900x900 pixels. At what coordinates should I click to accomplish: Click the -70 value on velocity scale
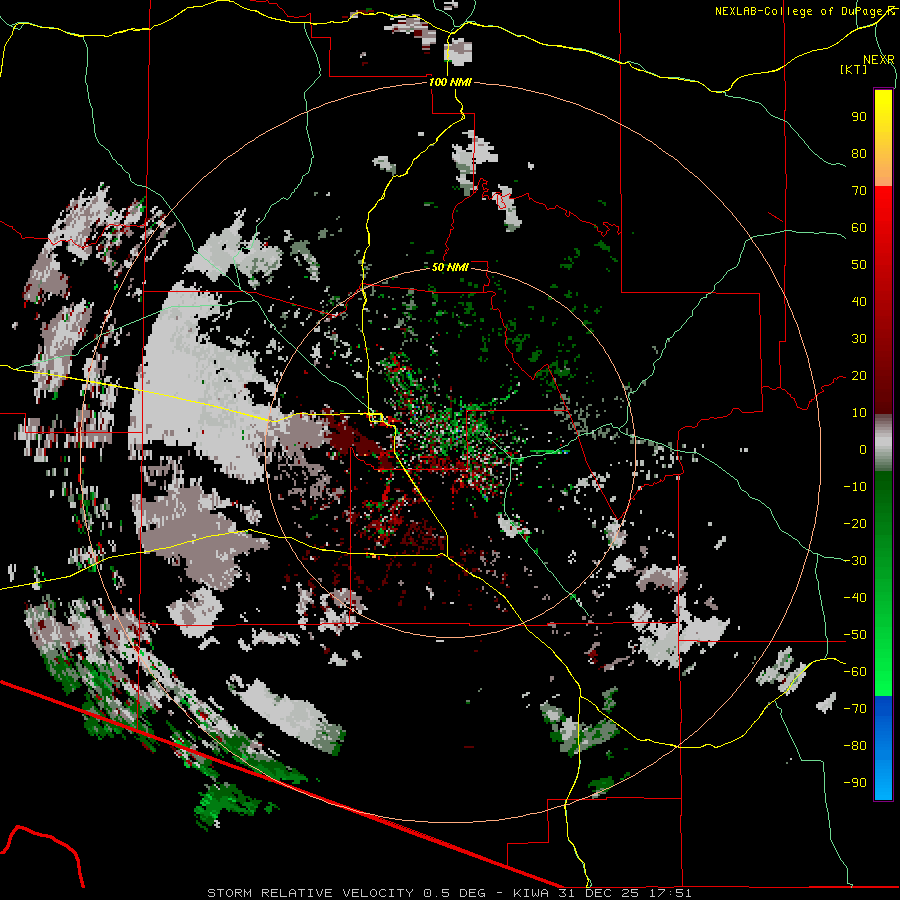coord(855,708)
